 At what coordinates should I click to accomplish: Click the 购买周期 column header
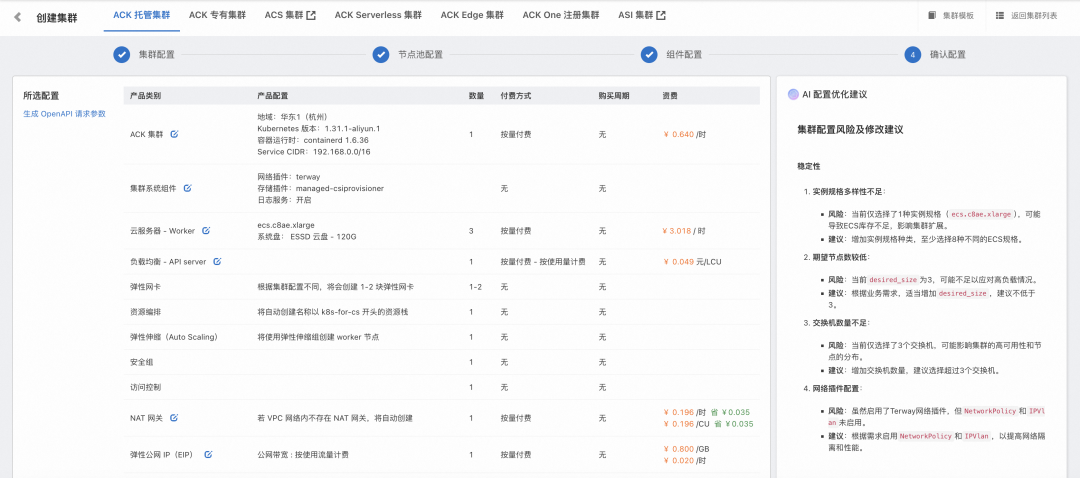pos(614,95)
